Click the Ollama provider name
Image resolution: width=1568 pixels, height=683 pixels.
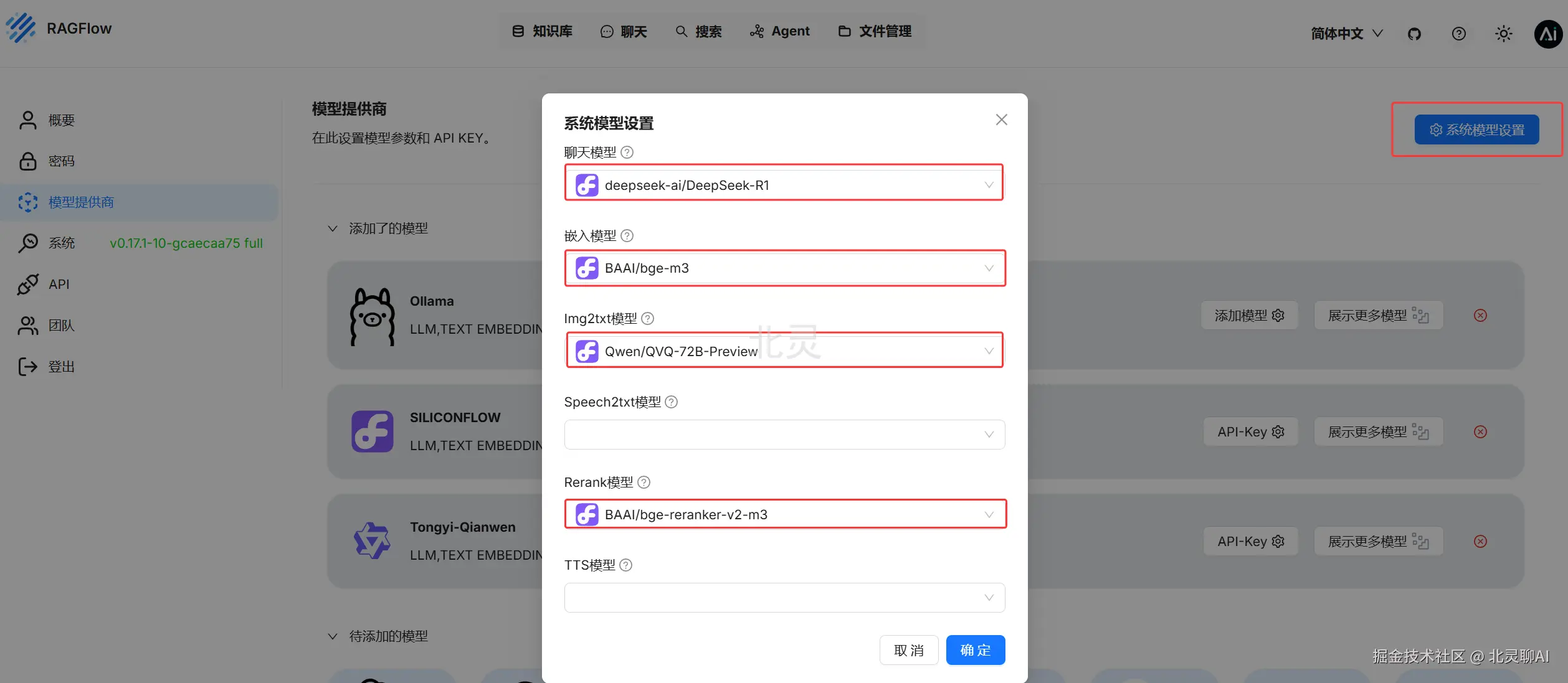(x=432, y=301)
